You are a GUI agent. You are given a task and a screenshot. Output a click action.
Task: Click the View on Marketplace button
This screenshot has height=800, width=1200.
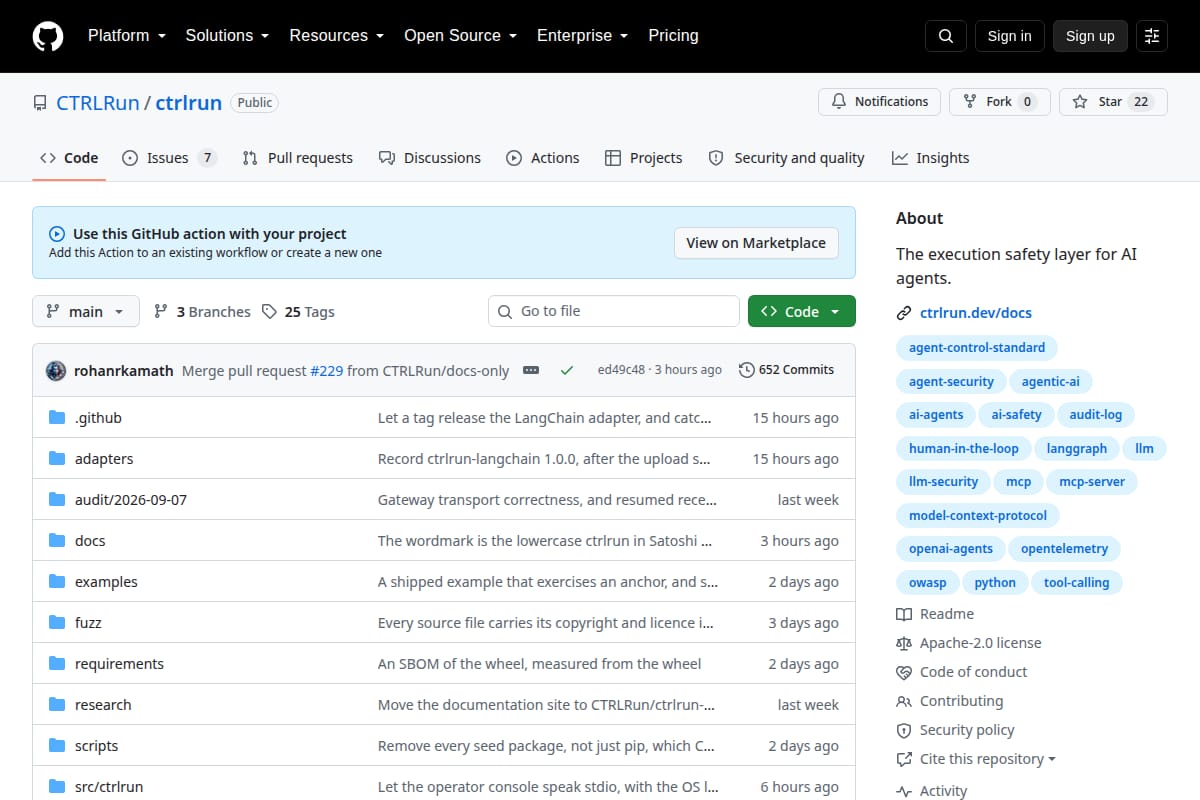[756, 243]
